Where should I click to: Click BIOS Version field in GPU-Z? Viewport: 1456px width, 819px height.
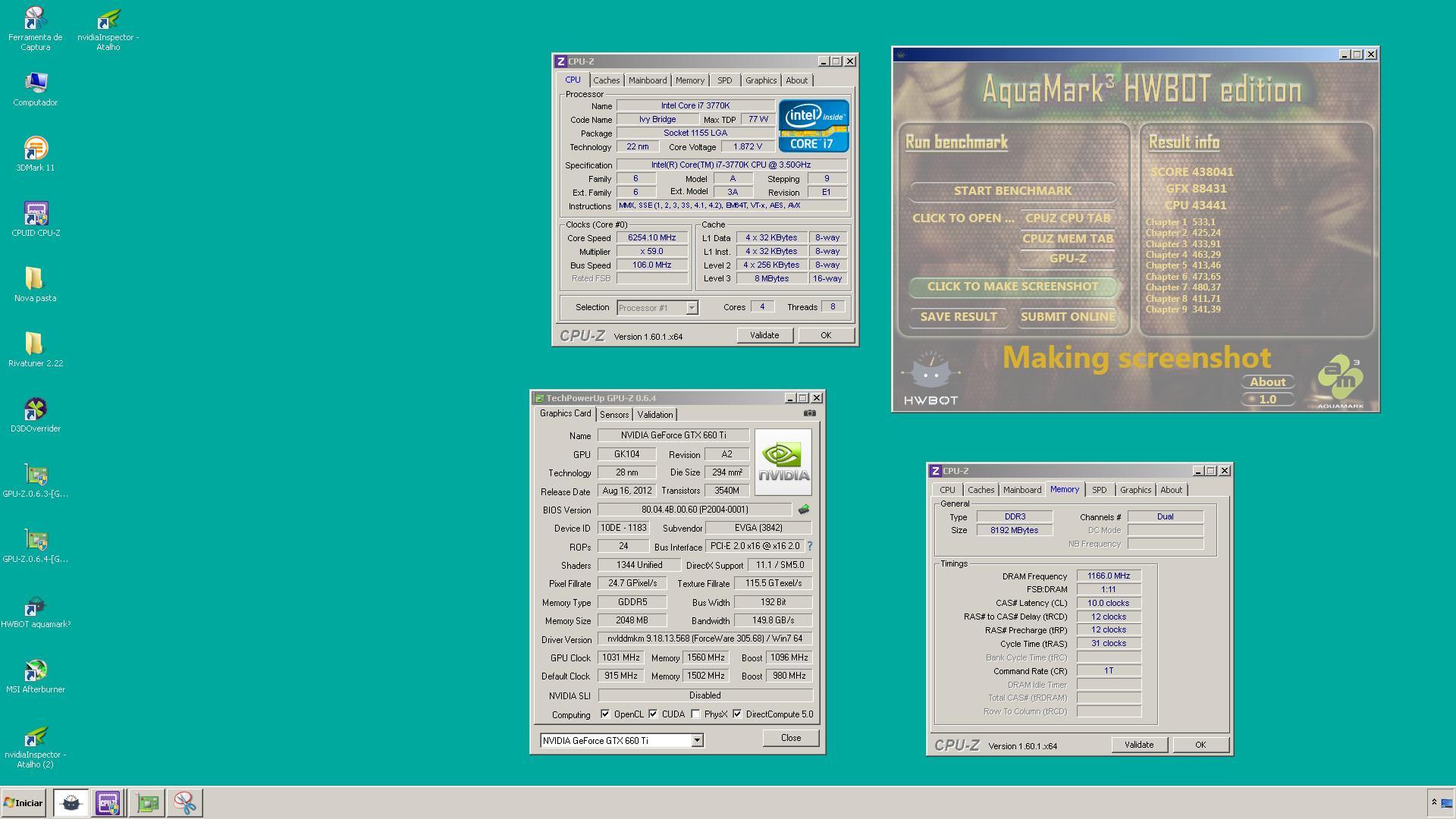(694, 510)
